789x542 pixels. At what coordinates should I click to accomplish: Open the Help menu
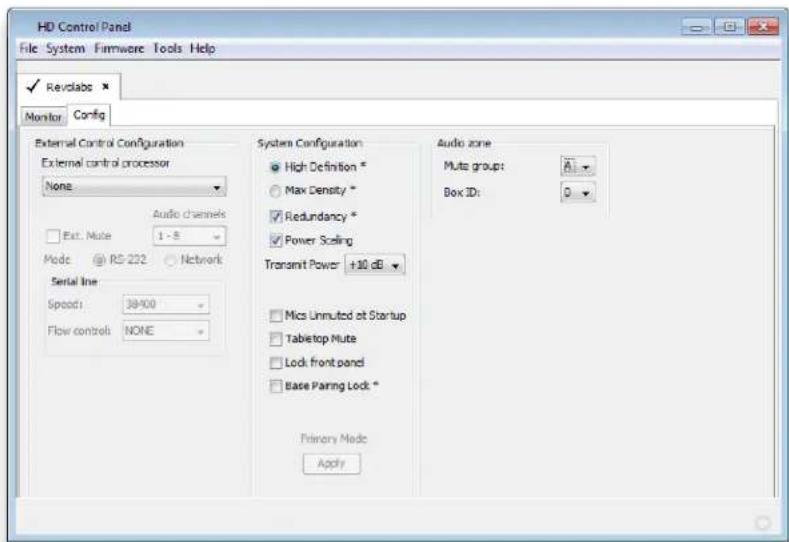point(203,48)
